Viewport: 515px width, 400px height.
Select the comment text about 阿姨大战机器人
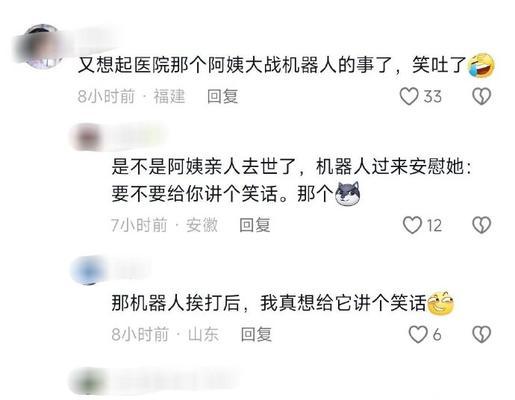[x=273, y=65]
